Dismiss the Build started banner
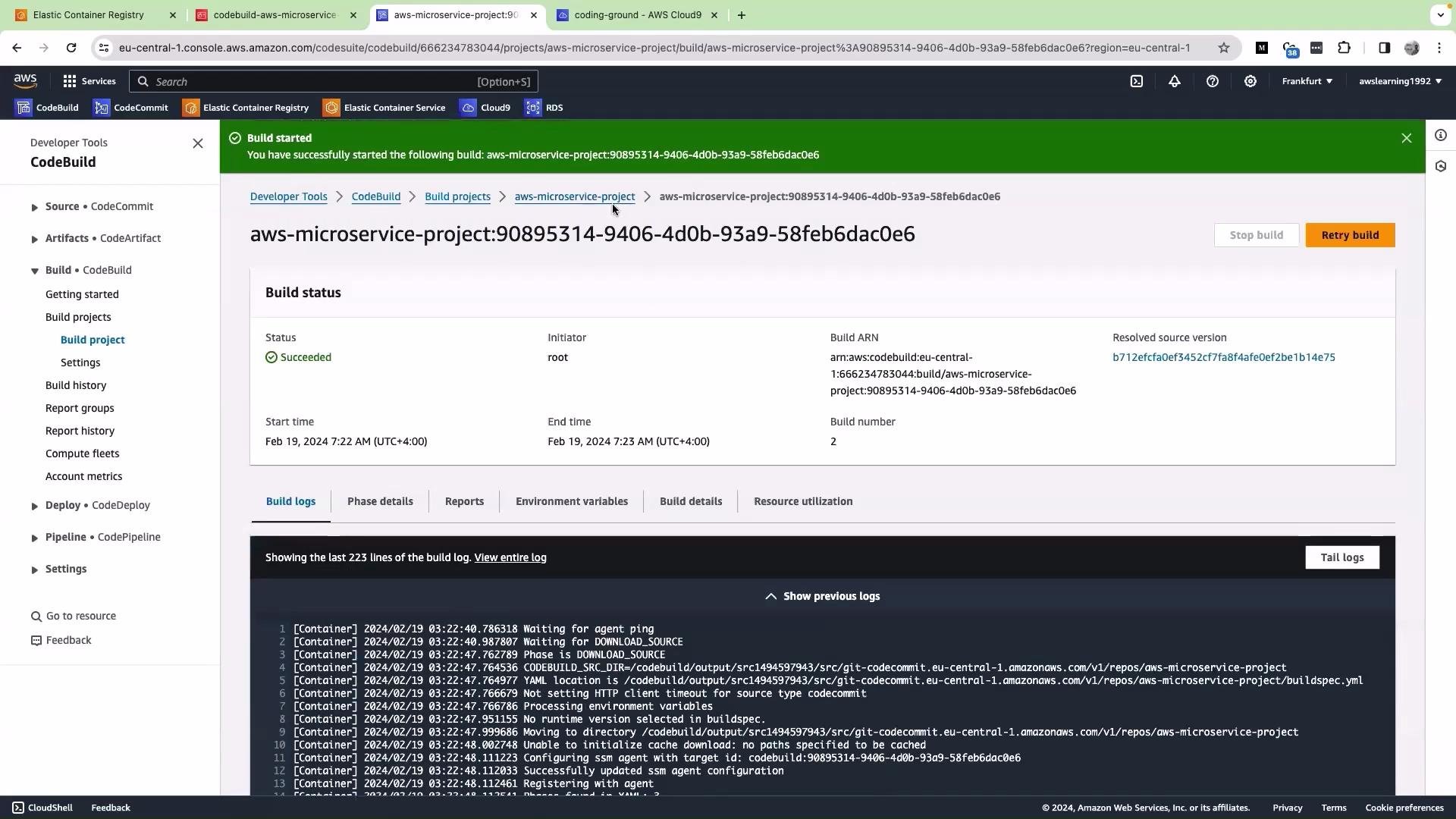This screenshot has height=819, width=1456. click(1406, 138)
